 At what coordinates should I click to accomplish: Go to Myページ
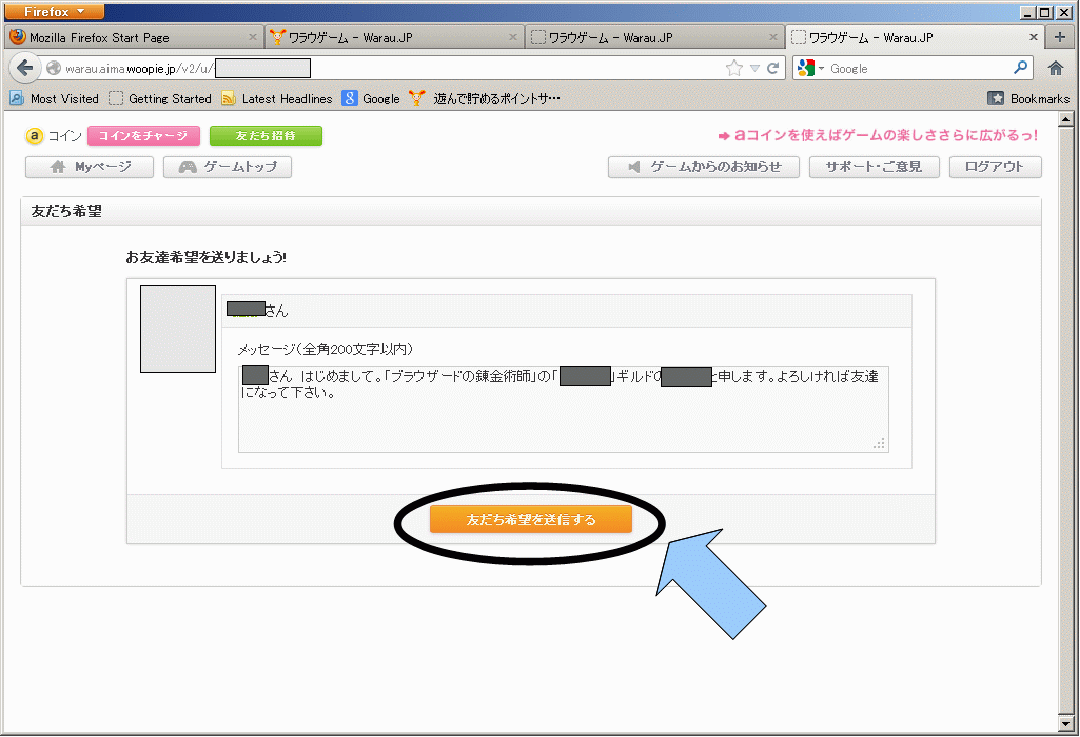click(x=90, y=167)
